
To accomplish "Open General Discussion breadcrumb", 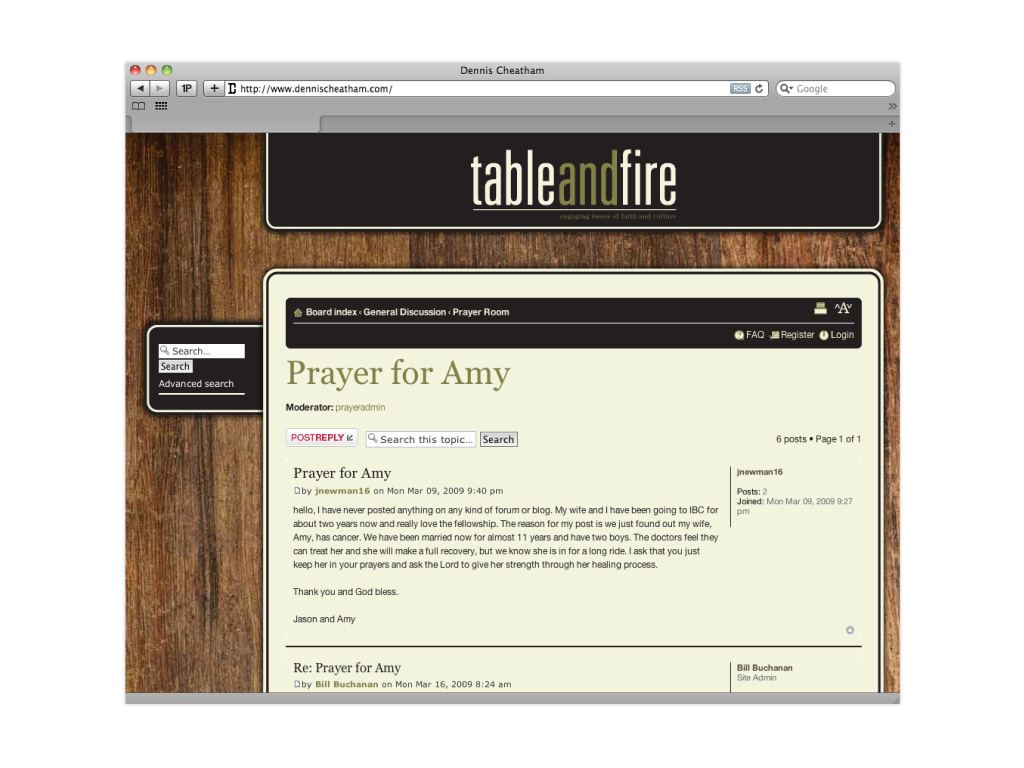I will click(x=404, y=312).
